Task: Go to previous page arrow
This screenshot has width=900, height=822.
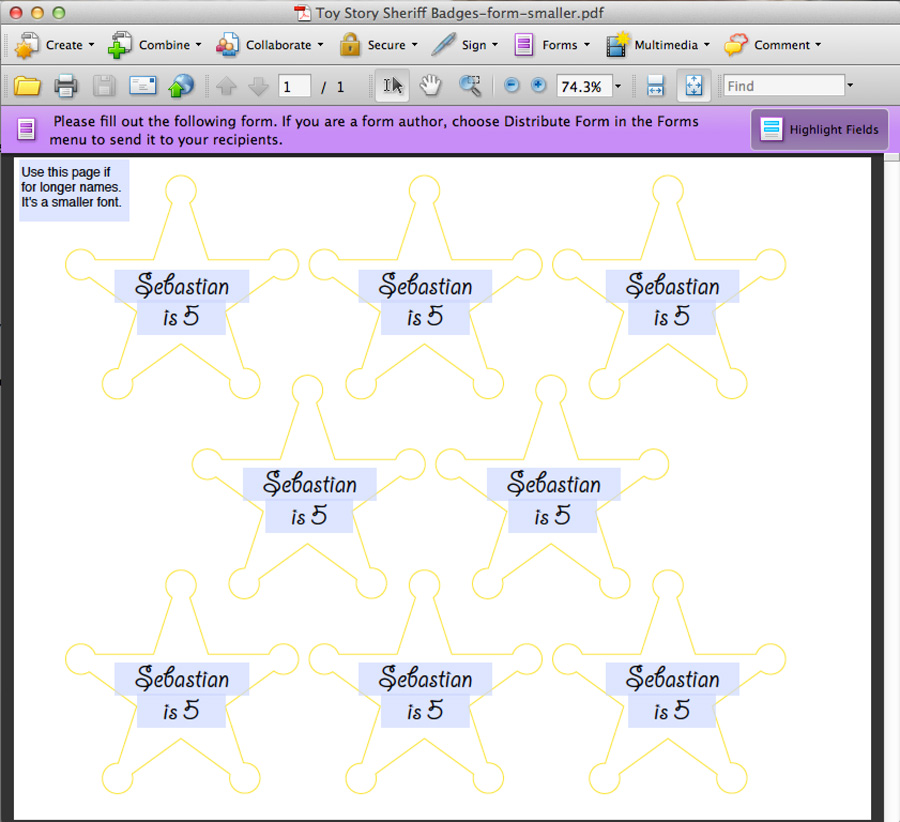Action: click(x=226, y=86)
